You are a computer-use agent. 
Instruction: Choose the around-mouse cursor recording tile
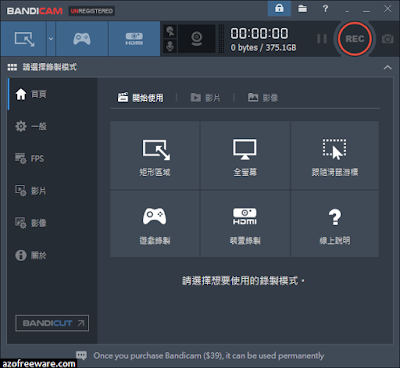(x=335, y=155)
